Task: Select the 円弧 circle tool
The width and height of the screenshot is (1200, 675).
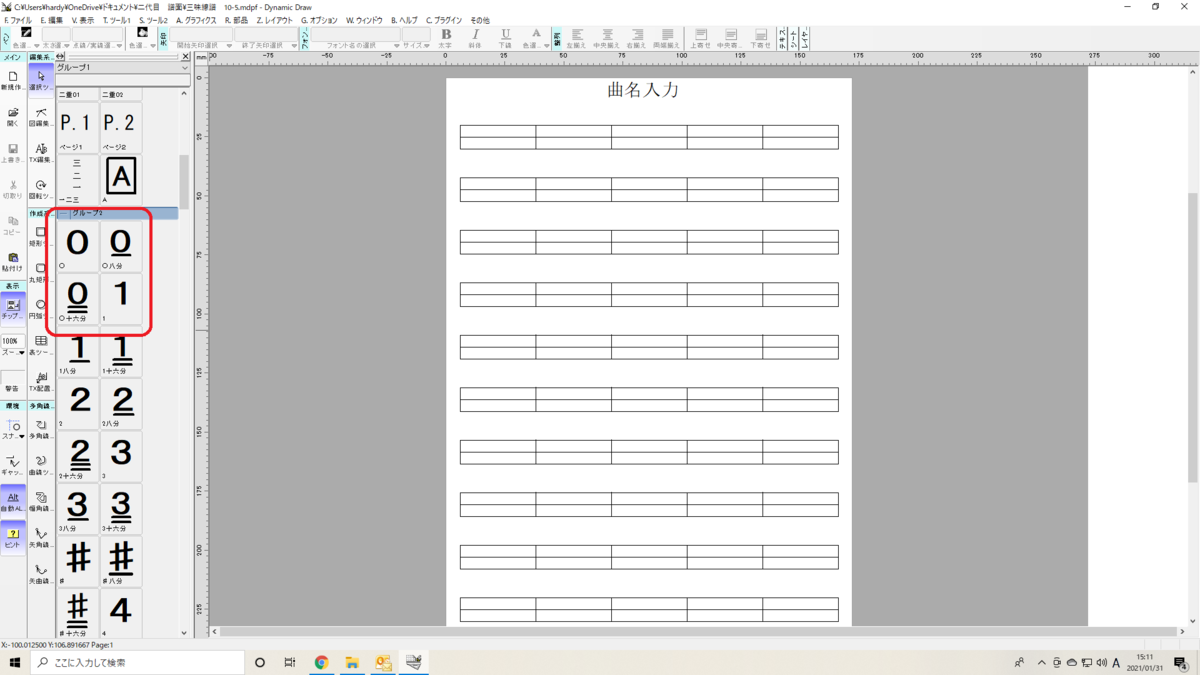Action: (x=41, y=308)
